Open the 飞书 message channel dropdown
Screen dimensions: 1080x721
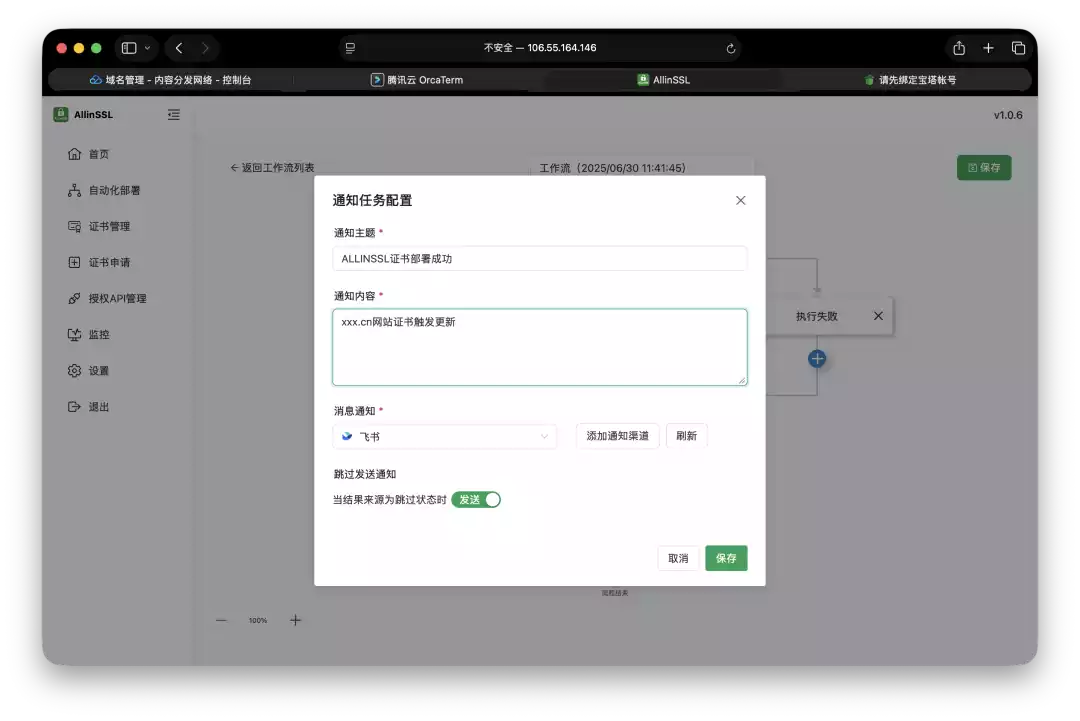click(x=445, y=436)
